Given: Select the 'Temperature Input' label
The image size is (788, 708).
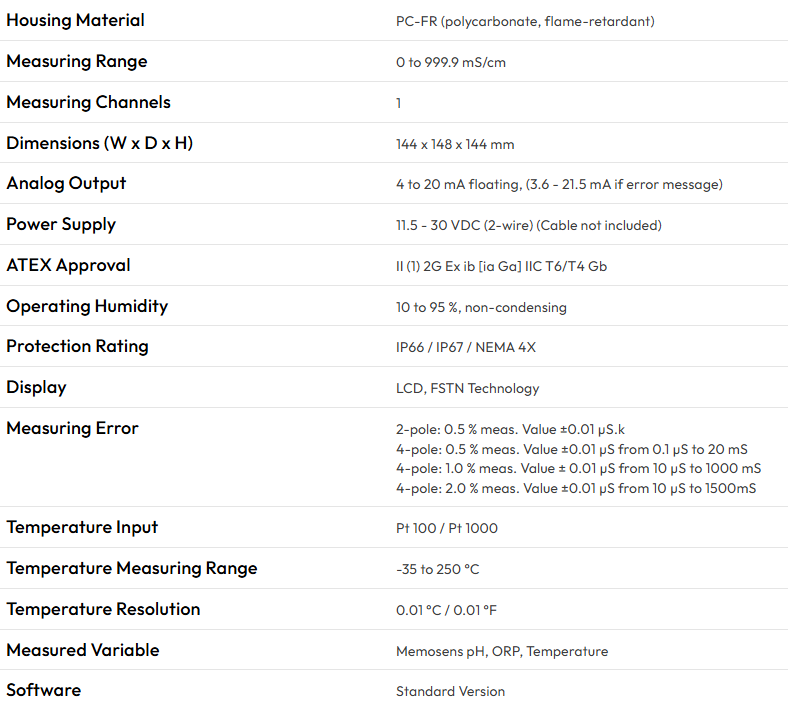Looking at the screenshot, I should click(x=82, y=527).
